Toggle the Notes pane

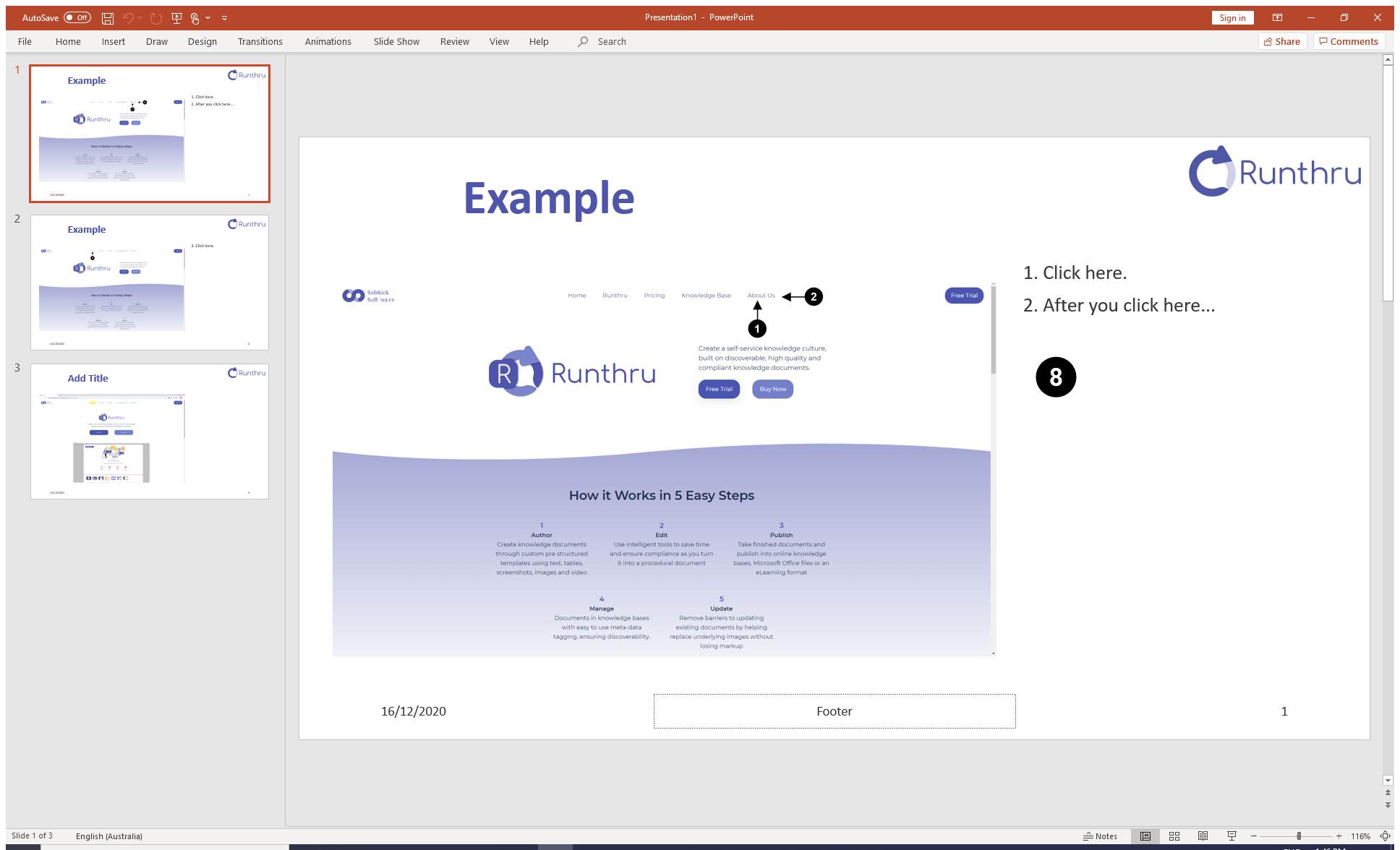click(1100, 836)
